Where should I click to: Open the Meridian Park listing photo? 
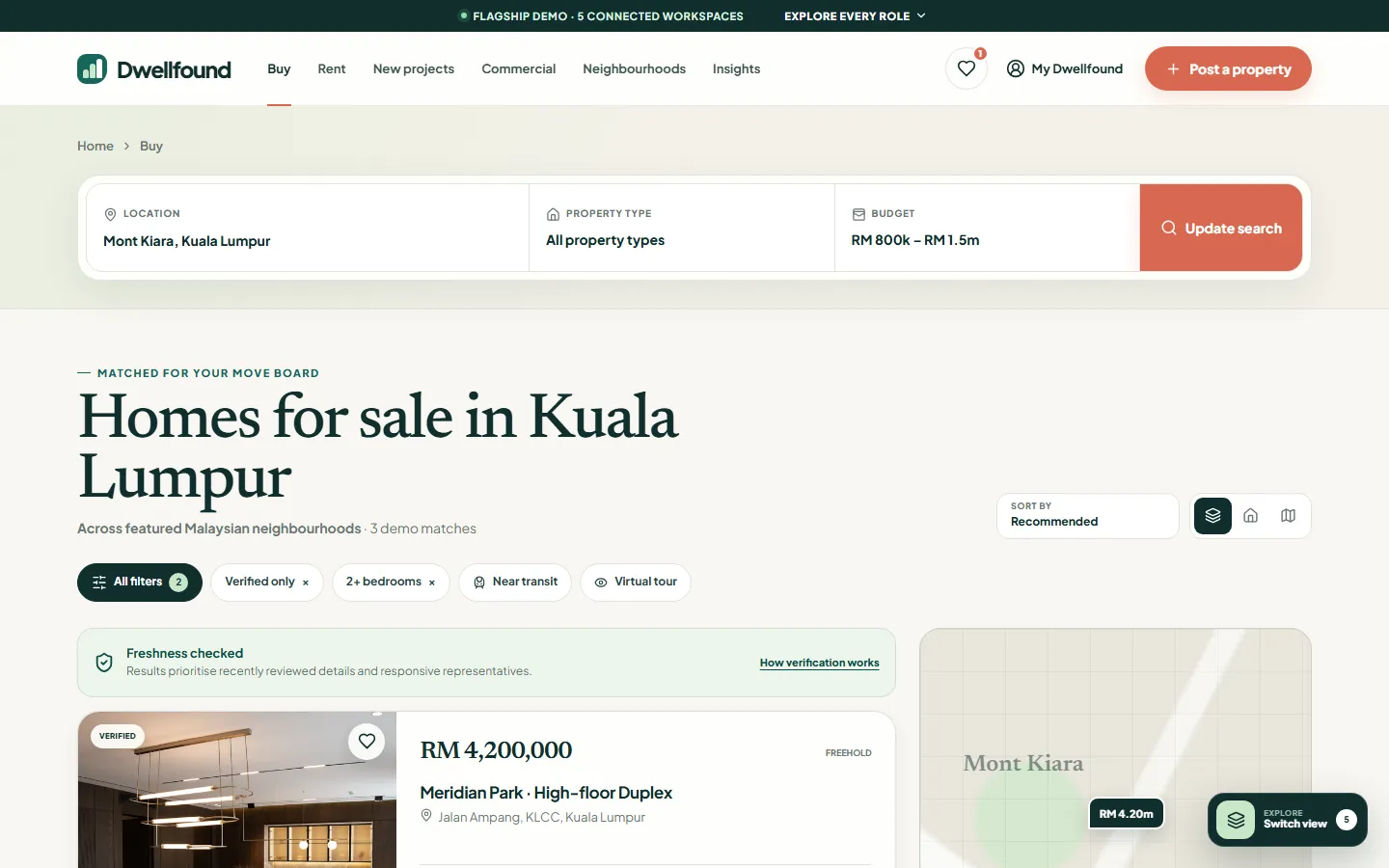coord(237,790)
